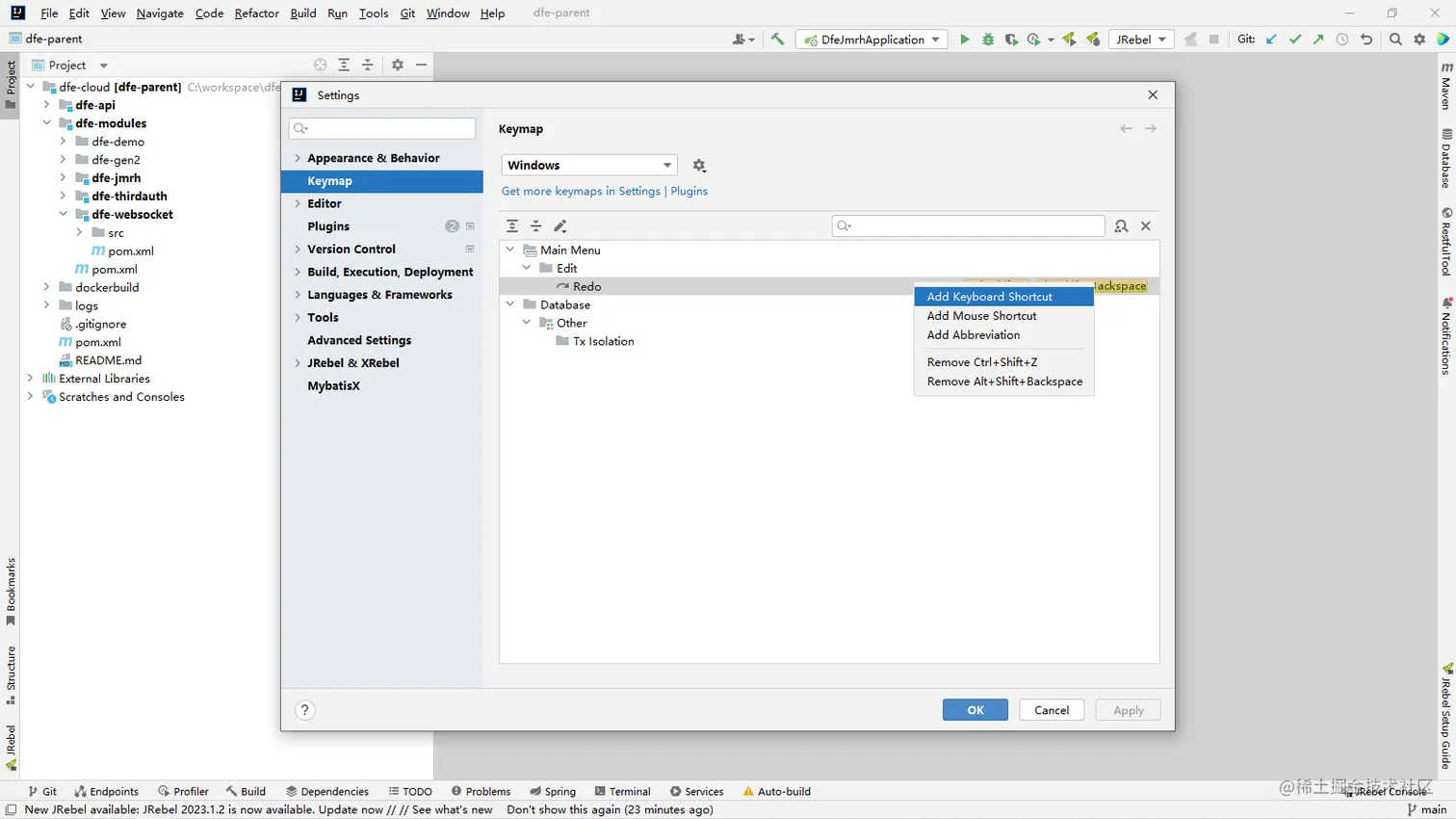Expand the Appearance & Behavior settings section

[x=298, y=158]
